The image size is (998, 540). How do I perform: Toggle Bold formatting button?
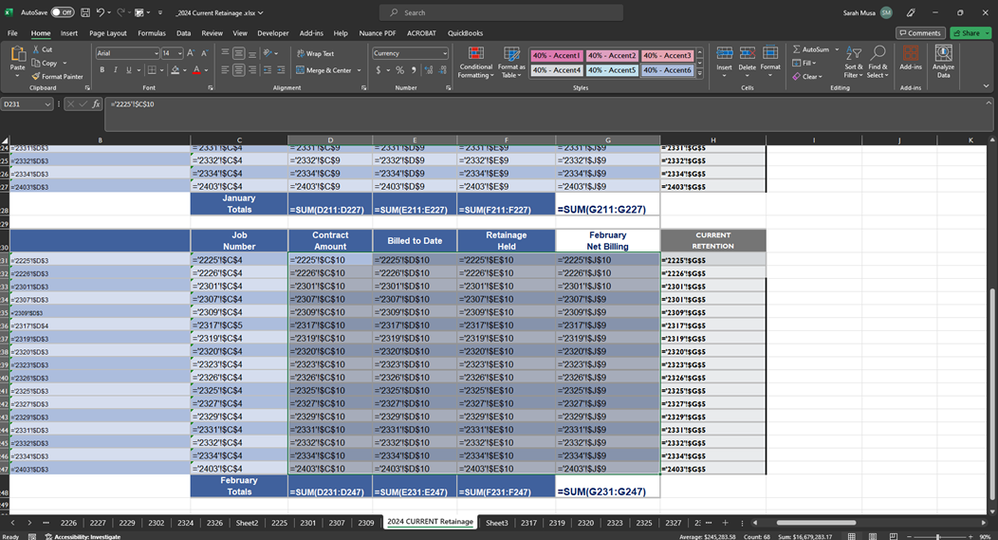click(x=102, y=70)
